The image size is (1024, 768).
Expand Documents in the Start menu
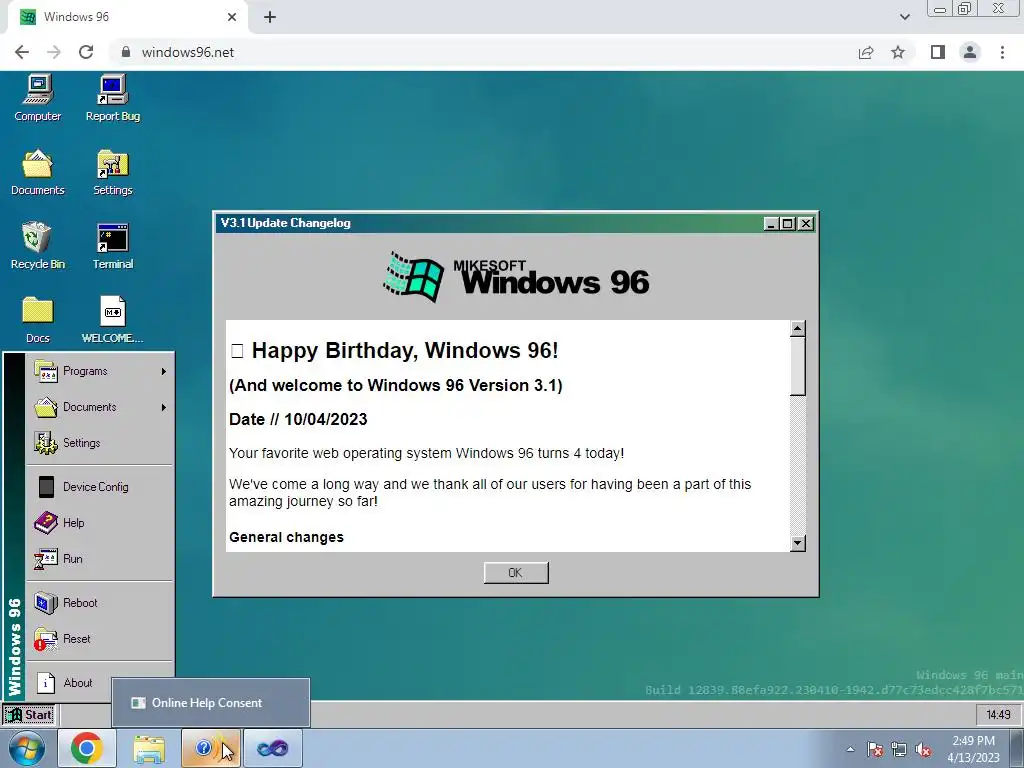tap(100, 407)
